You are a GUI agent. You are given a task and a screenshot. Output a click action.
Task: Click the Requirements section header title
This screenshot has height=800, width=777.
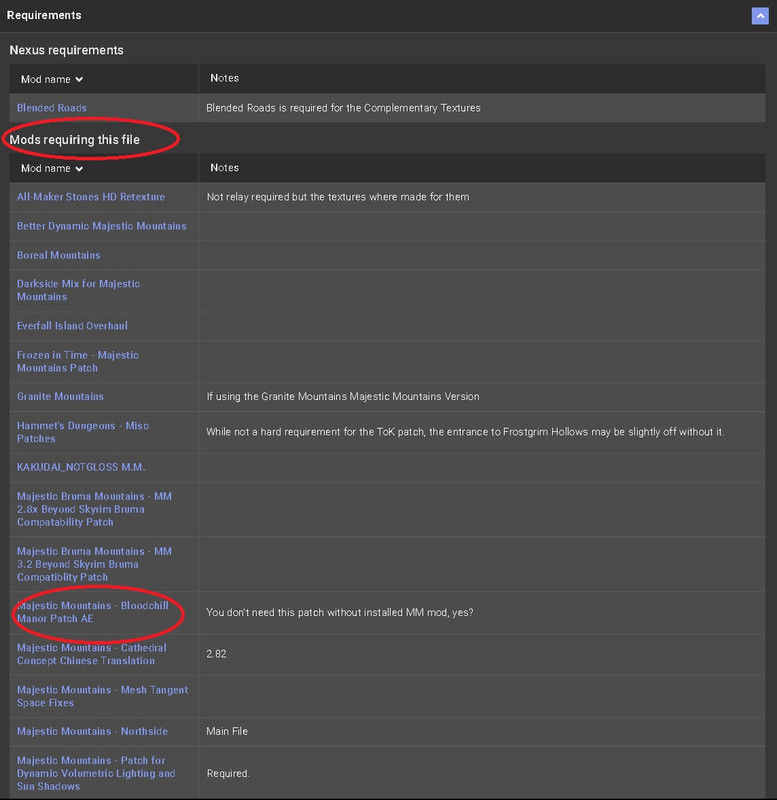click(44, 15)
